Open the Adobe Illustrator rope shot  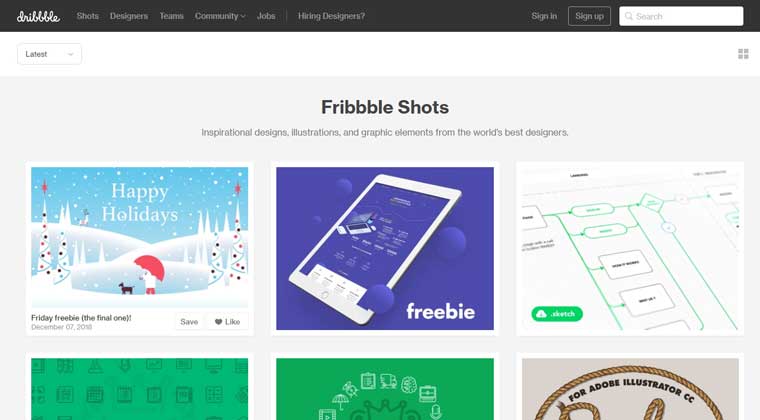[x=630, y=389]
